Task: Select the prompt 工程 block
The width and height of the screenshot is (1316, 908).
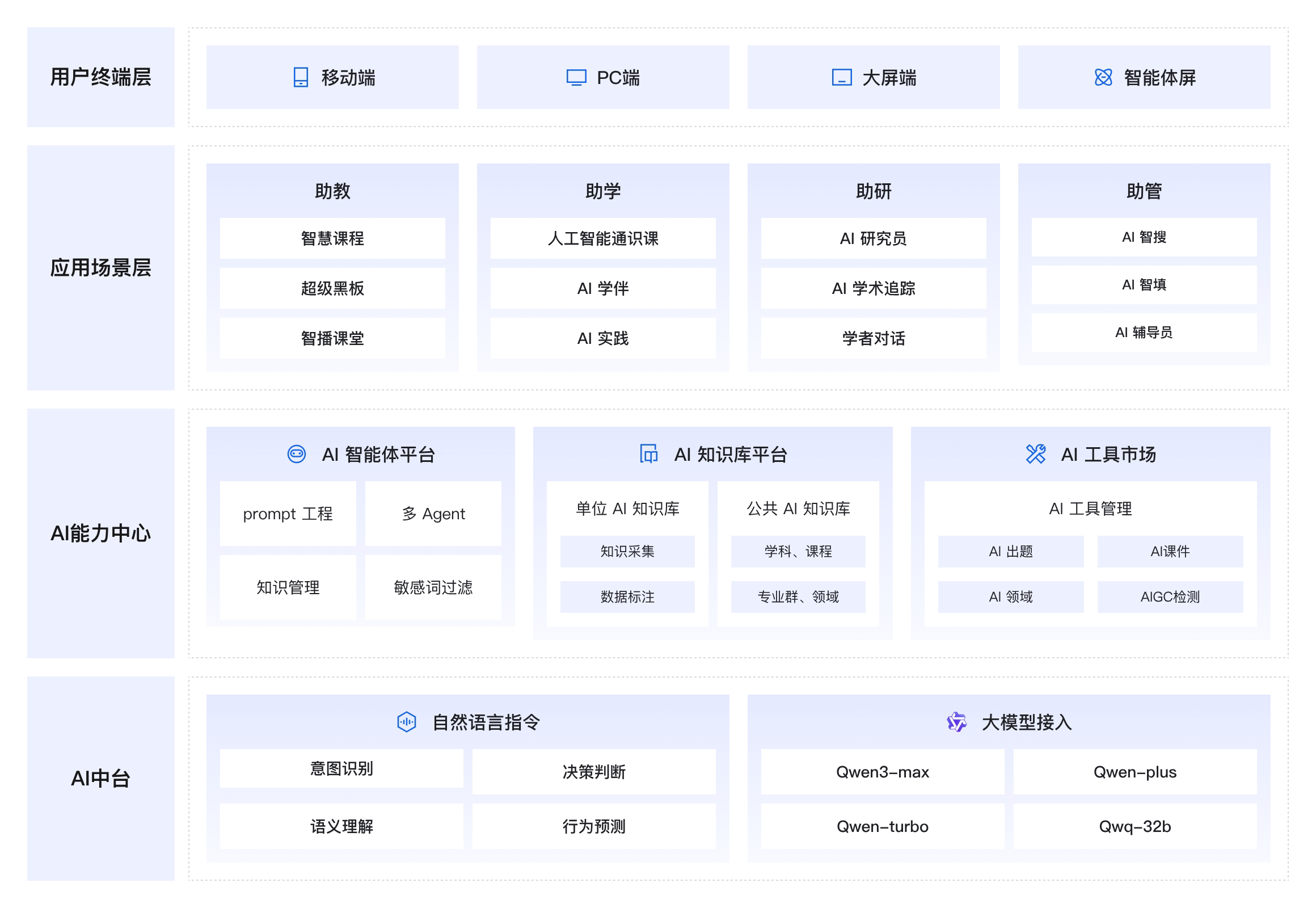Action: (x=288, y=514)
